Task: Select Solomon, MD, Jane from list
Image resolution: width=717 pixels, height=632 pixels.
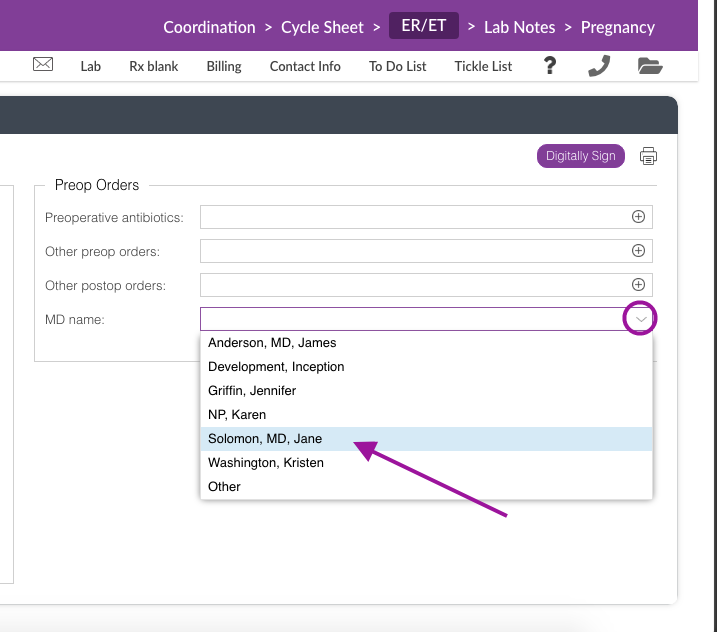Action: pos(265,439)
